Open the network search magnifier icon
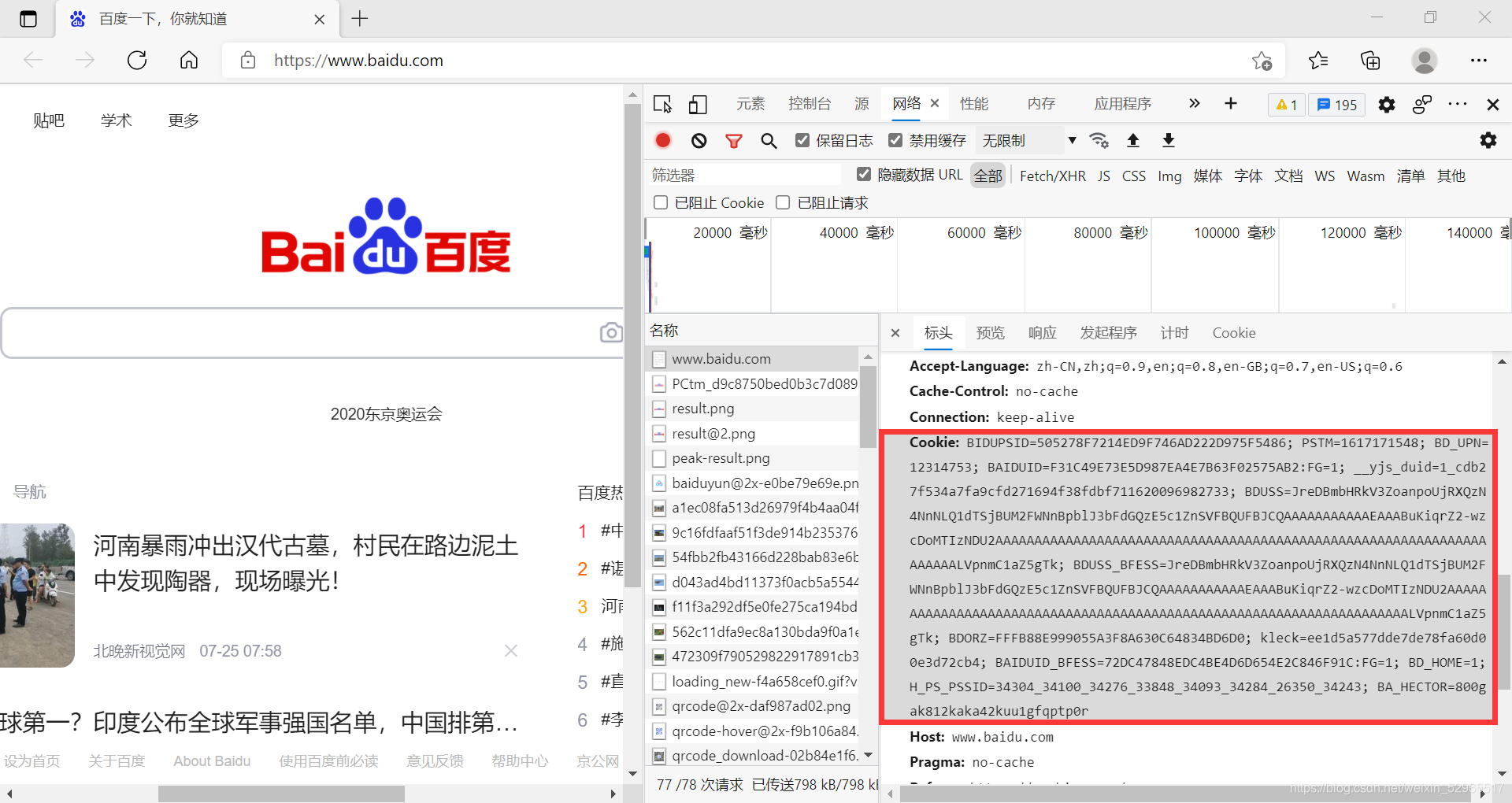The height and width of the screenshot is (803, 1512). [x=769, y=141]
